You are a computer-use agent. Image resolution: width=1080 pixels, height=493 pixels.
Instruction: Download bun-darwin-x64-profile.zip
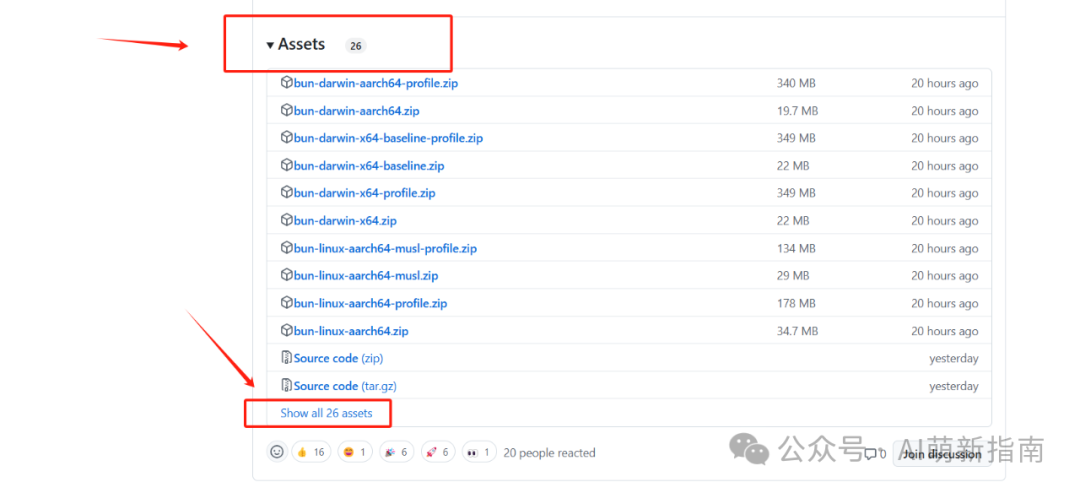click(364, 193)
